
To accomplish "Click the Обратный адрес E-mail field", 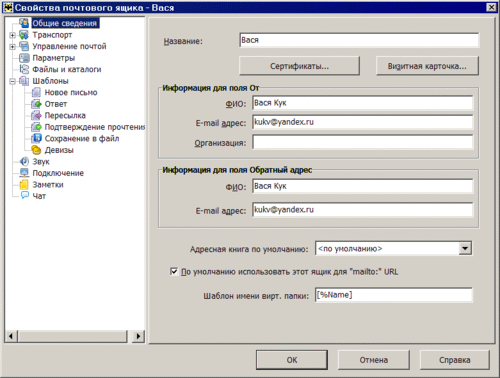I will point(362,210).
